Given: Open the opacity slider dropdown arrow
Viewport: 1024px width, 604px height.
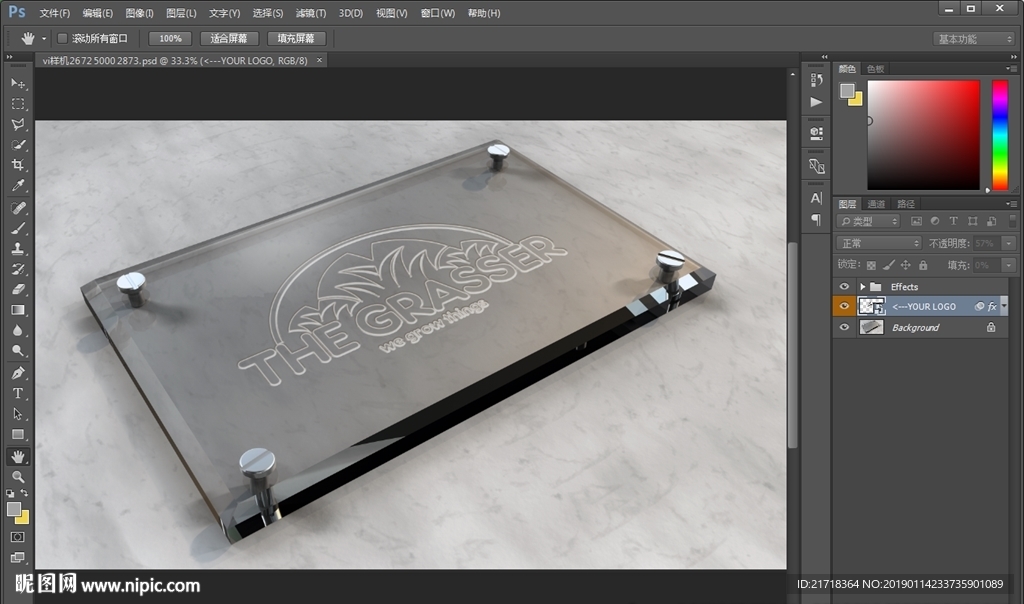Looking at the screenshot, I should (x=1009, y=244).
